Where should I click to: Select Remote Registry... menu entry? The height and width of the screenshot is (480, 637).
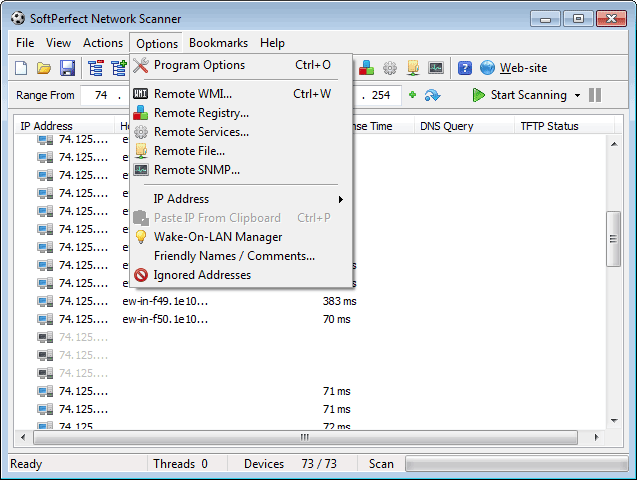[241, 113]
